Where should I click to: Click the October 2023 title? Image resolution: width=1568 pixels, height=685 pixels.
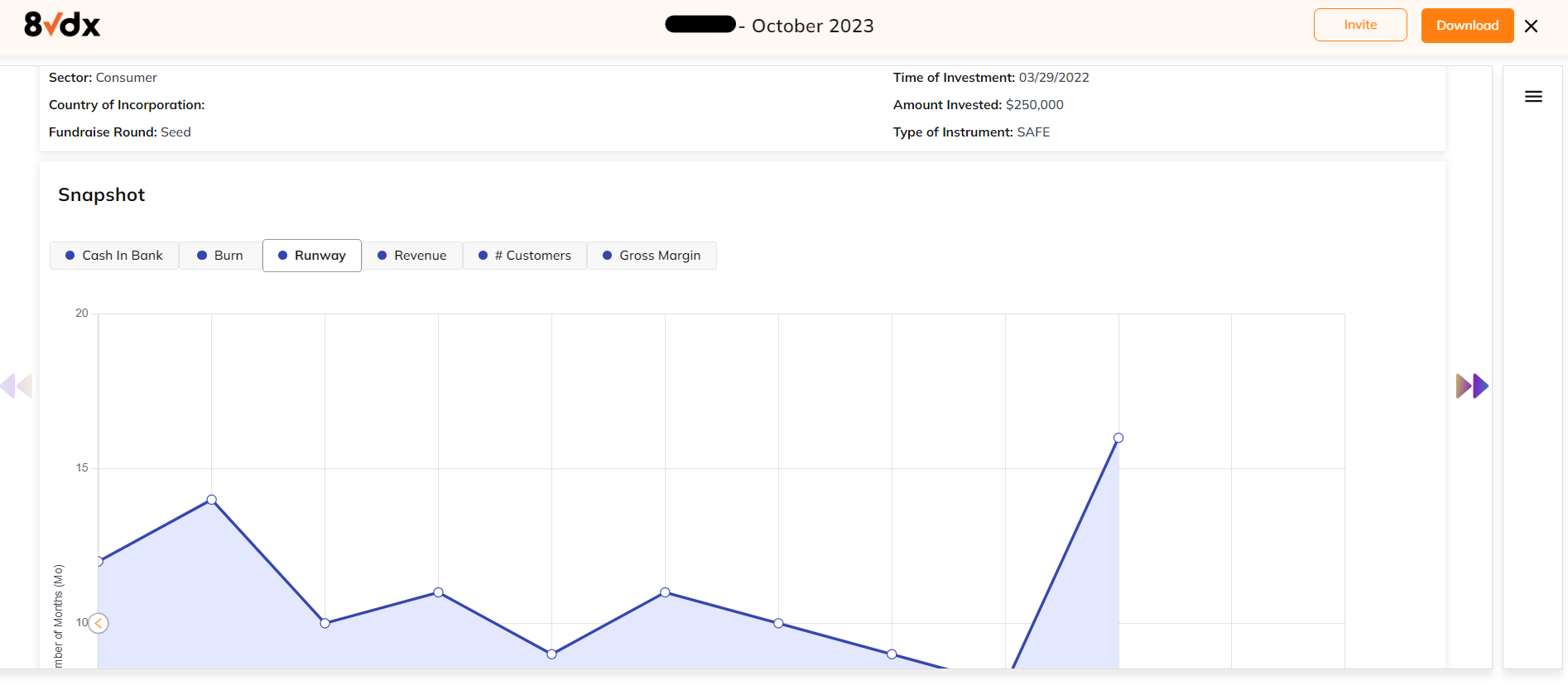(x=812, y=26)
